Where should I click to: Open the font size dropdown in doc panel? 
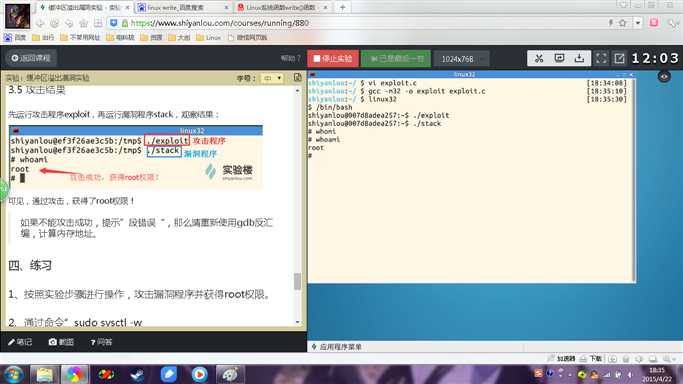pos(272,78)
